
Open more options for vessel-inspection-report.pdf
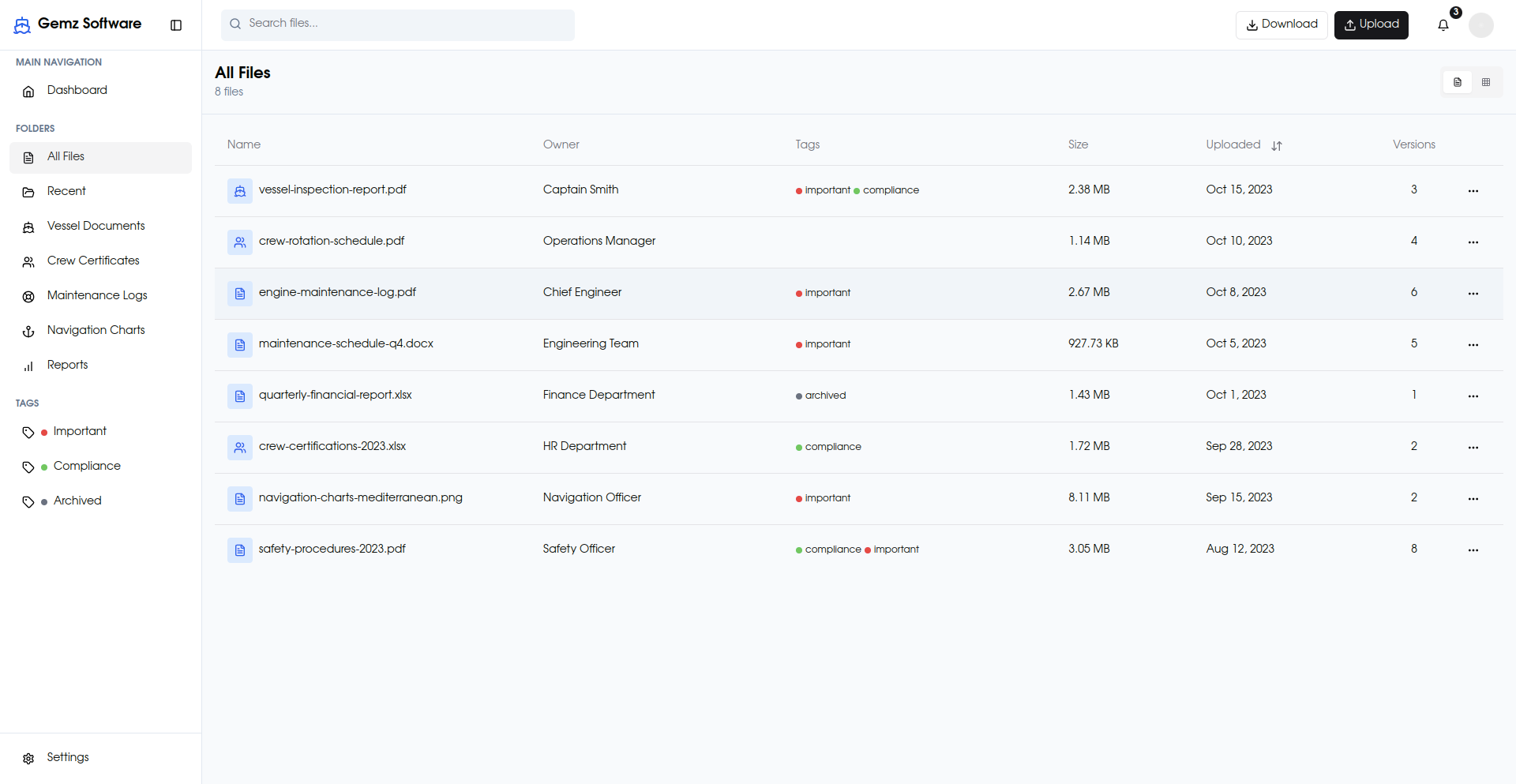click(1473, 191)
